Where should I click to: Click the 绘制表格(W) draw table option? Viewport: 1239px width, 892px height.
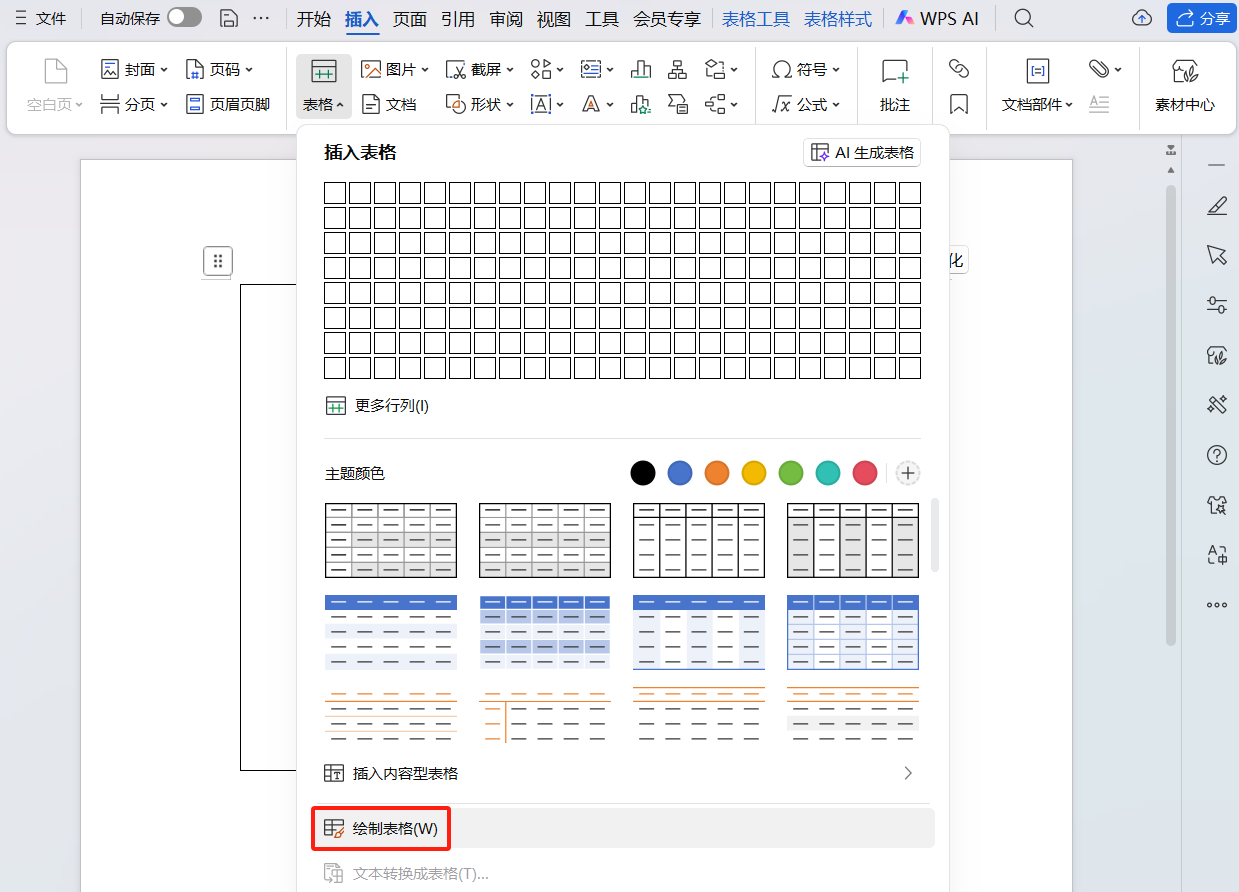click(380, 828)
